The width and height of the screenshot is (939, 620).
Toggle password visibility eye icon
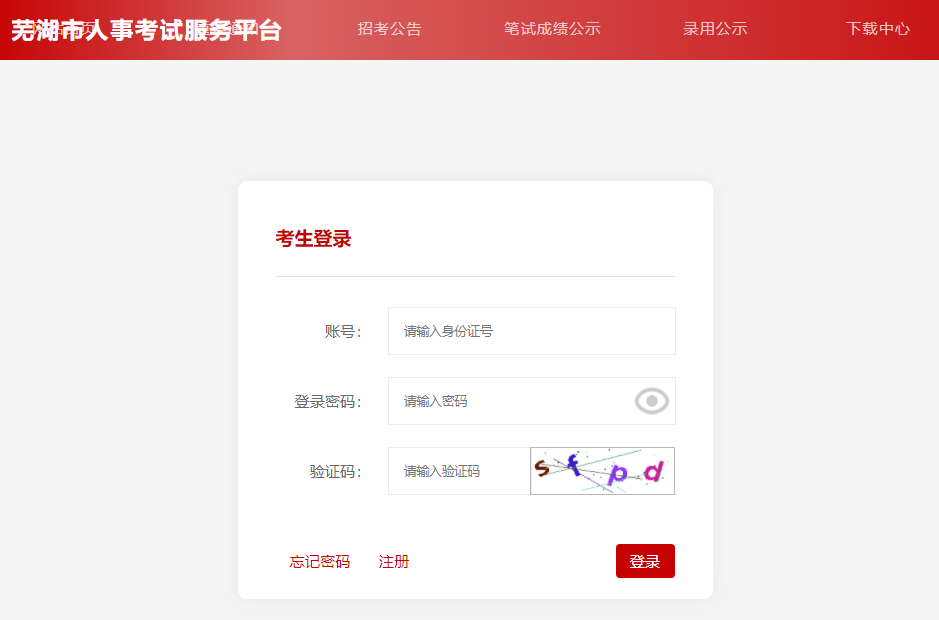651,401
